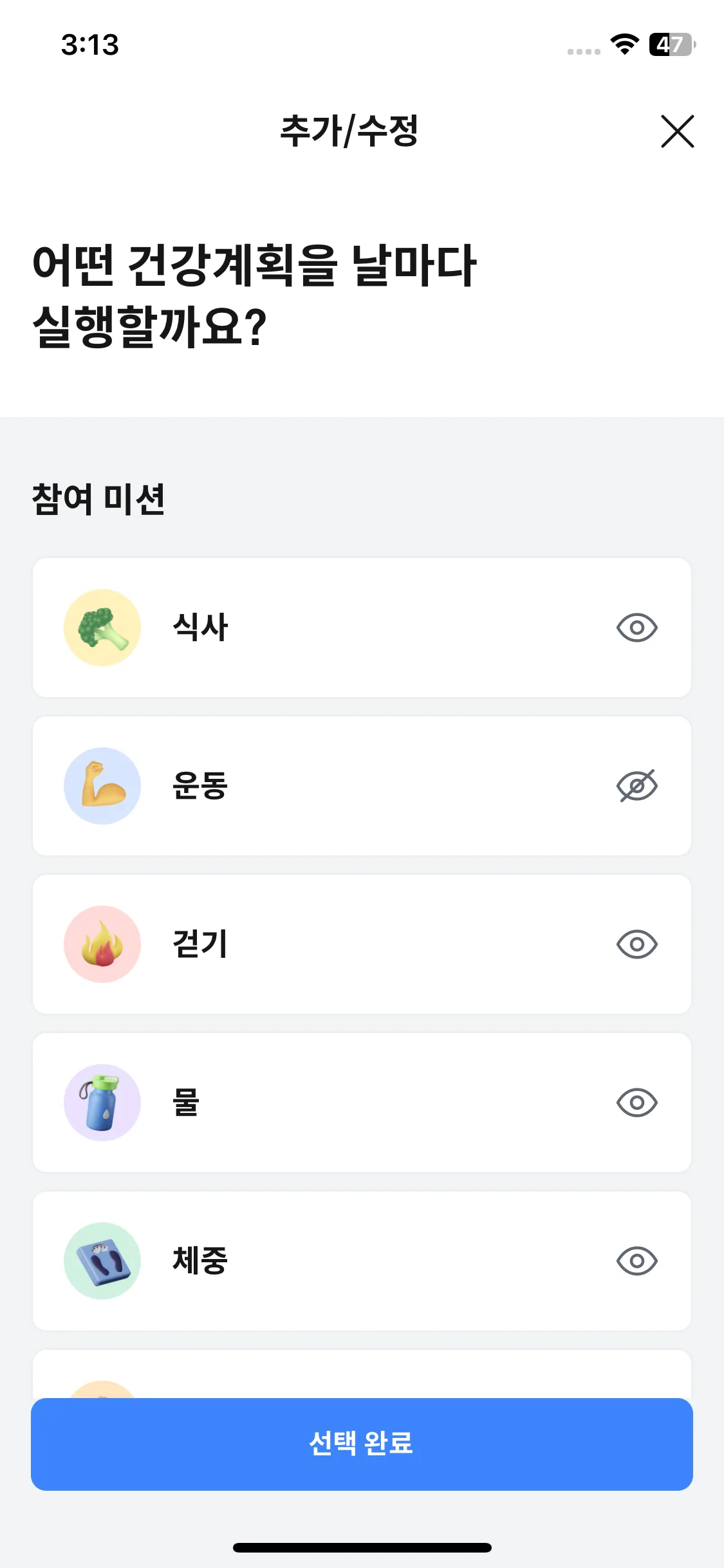Toggle visibility of the 걷기 mission
This screenshot has height=1568, width=724.
[x=636, y=944]
